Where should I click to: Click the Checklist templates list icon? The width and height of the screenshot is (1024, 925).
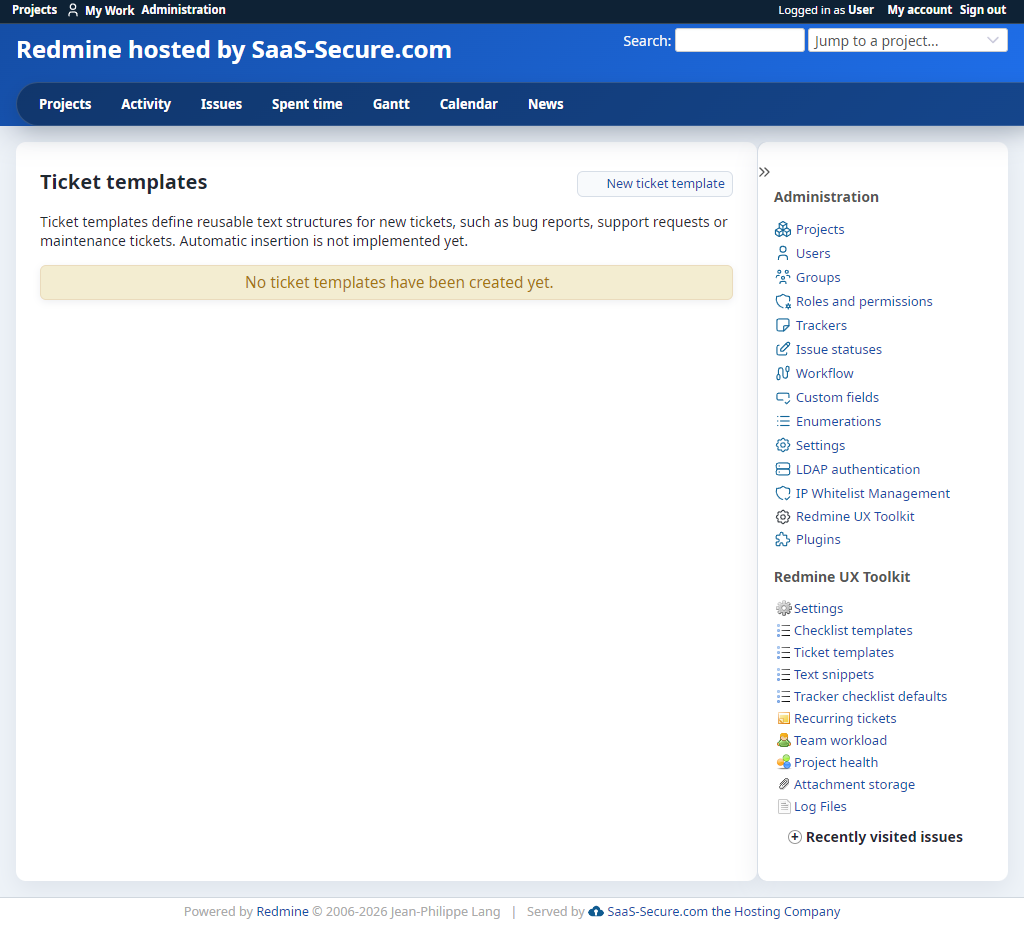(x=784, y=630)
